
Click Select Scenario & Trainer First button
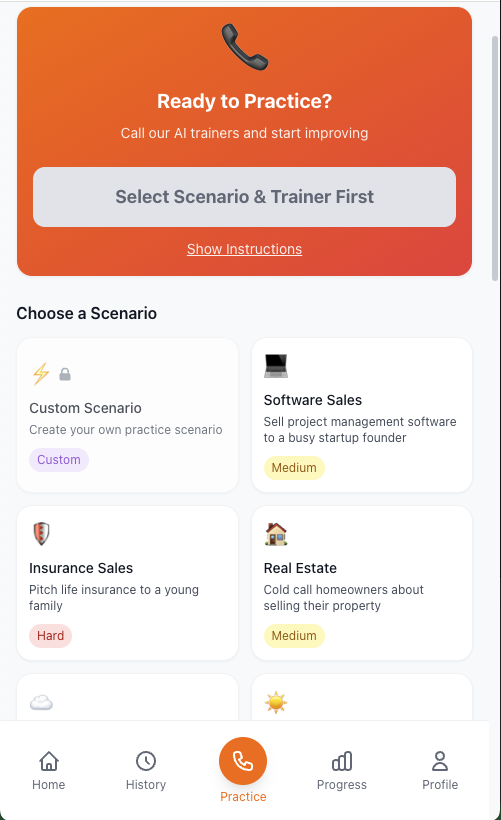(x=244, y=197)
